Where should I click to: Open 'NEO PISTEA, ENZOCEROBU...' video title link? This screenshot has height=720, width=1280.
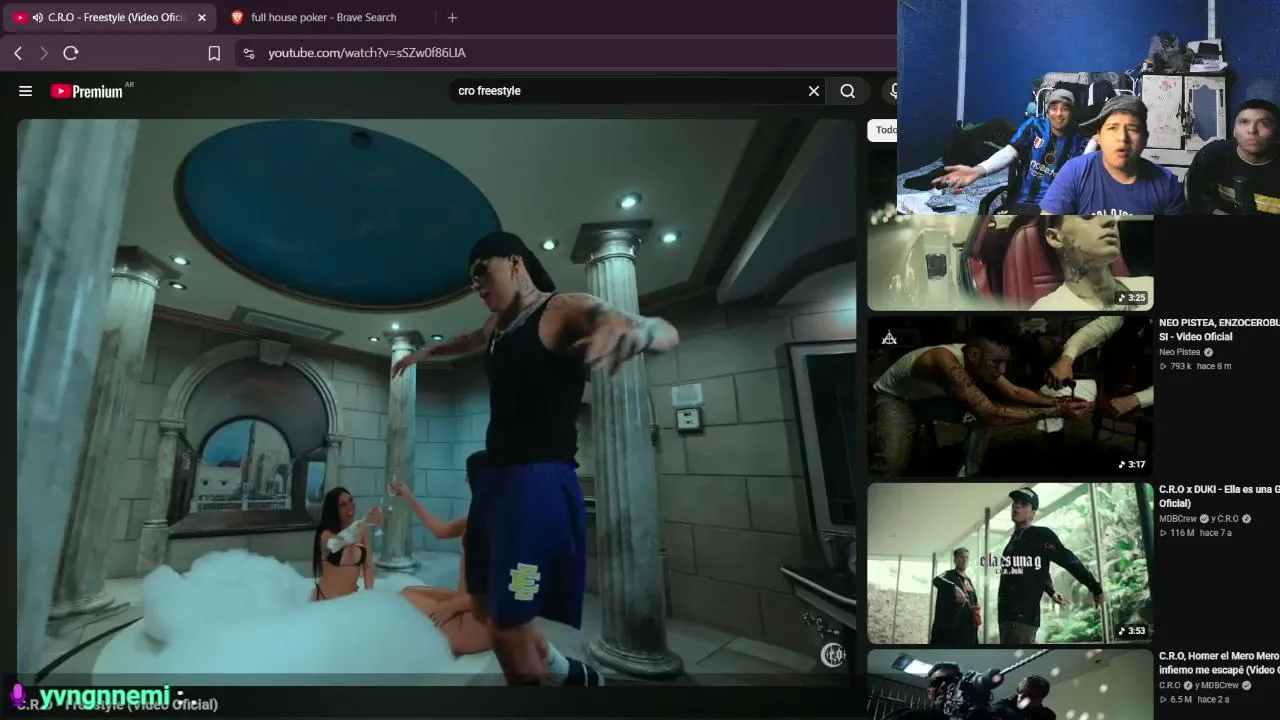tap(1219, 330)
